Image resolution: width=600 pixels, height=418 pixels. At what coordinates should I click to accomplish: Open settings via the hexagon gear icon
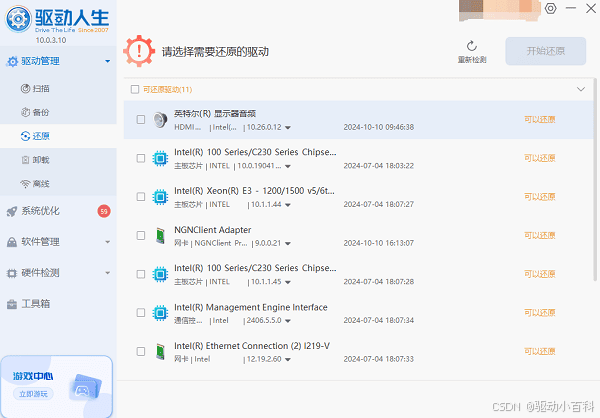pyautogui.click(x=550, y=8)
